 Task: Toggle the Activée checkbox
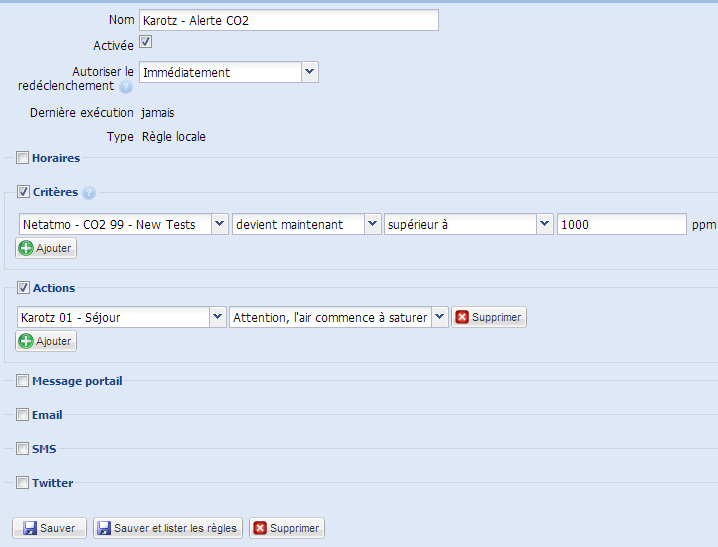coord(146,42)
